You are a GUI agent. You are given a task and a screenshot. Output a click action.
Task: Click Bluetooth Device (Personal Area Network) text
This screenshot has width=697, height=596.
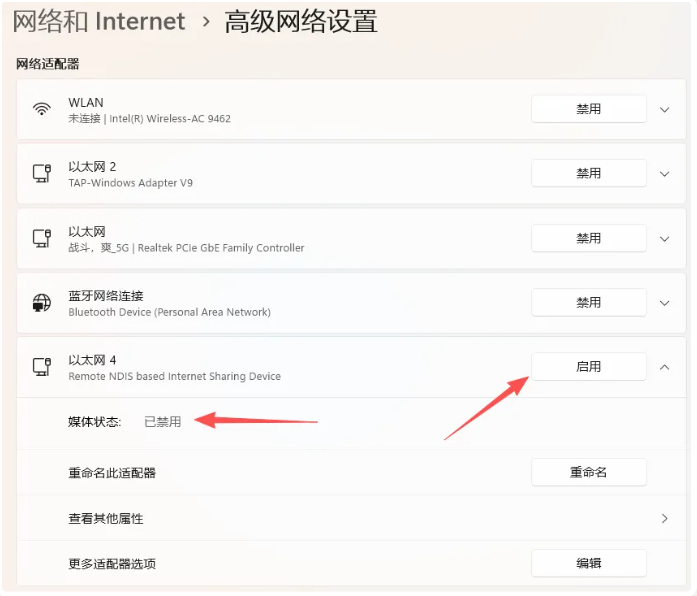pyautogui.click(x=169, y=312)
